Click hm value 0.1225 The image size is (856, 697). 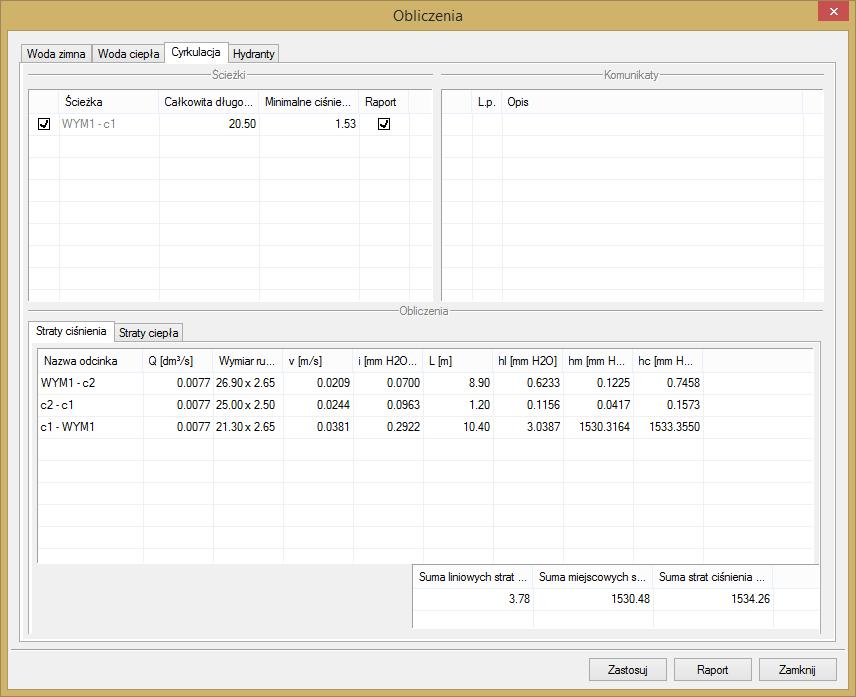pyautogui.click(x=613, y=383)
